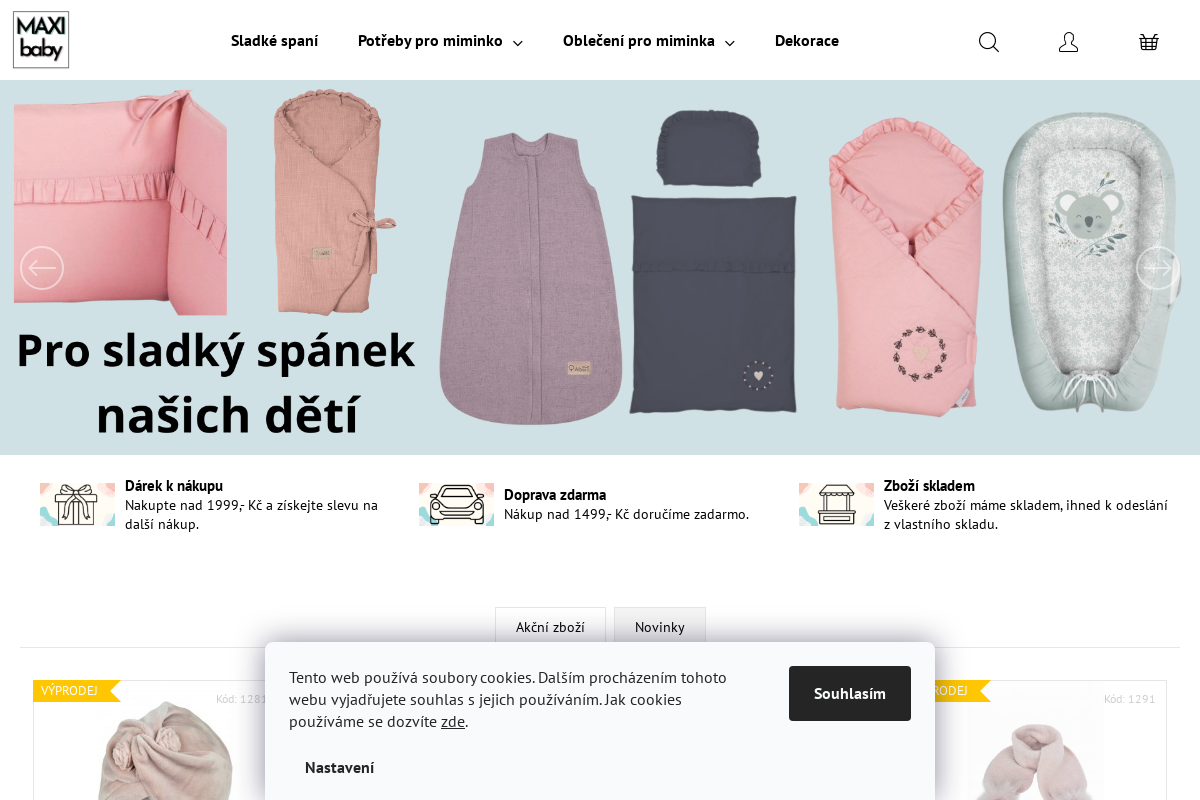Click the gift box icon
Viewport: 1200px width, 800px height.
coord(77,504)
